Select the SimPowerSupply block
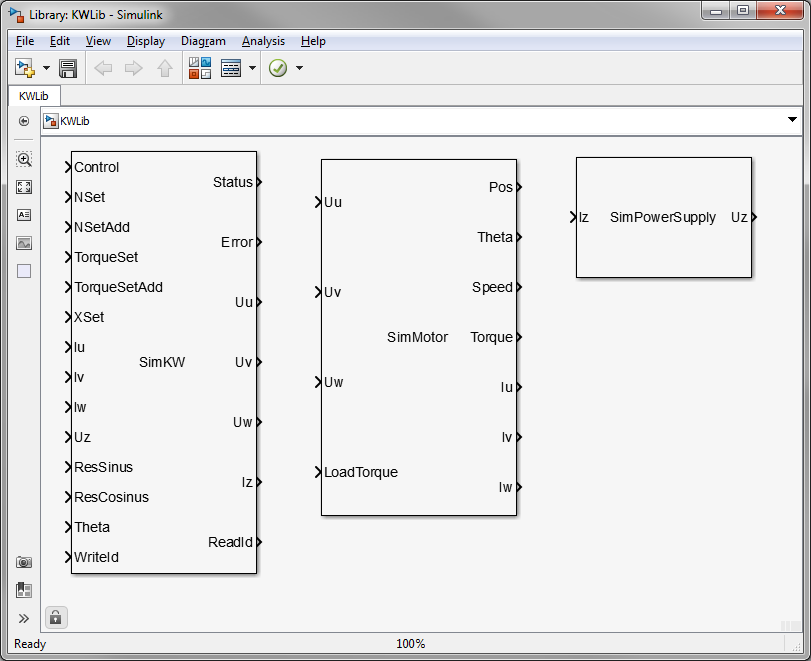The image size is (811, 661). [663, 217]
